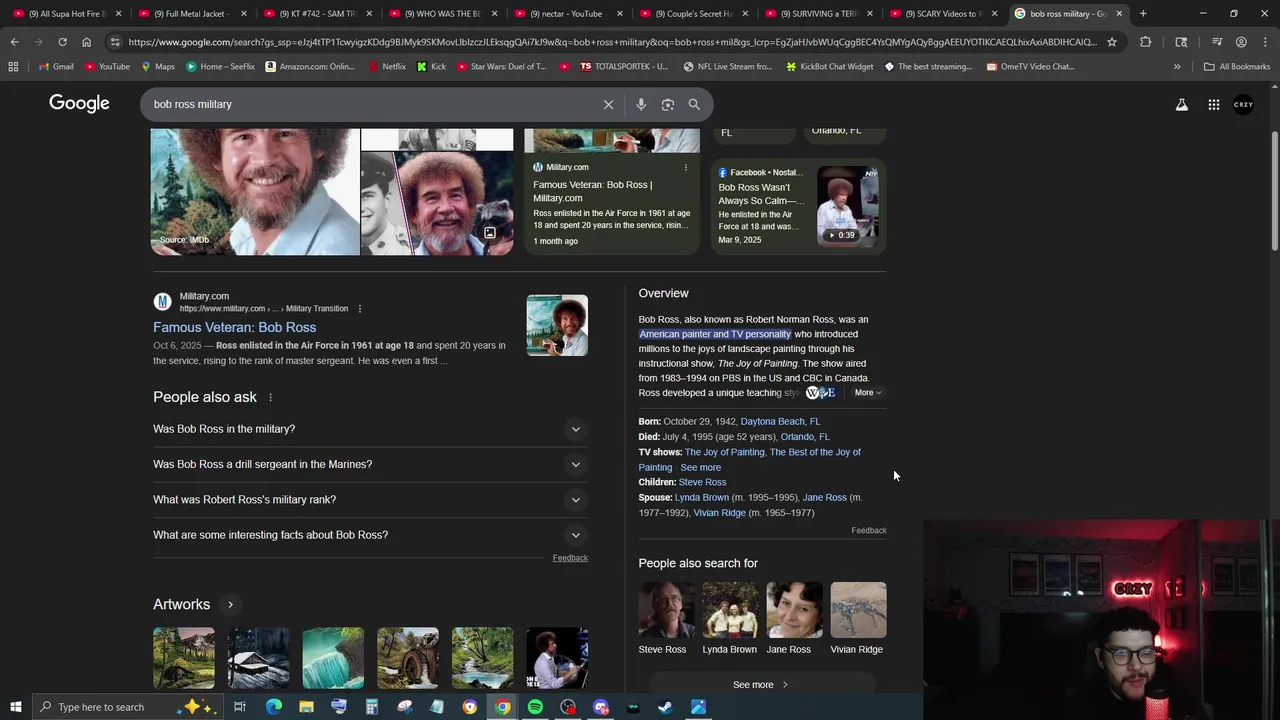Reload the current page

pos(62,42)
